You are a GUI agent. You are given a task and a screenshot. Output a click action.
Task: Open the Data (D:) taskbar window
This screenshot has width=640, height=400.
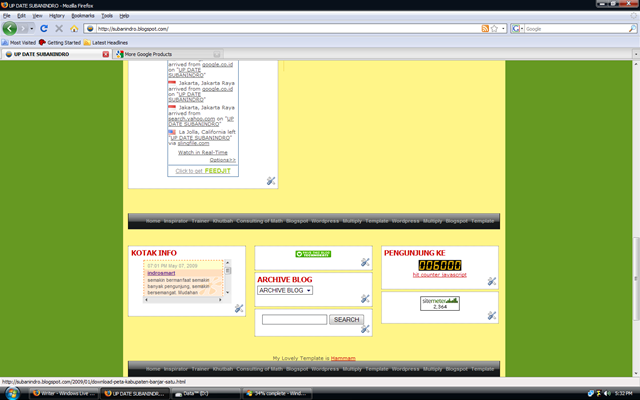[x=205, y=393]
